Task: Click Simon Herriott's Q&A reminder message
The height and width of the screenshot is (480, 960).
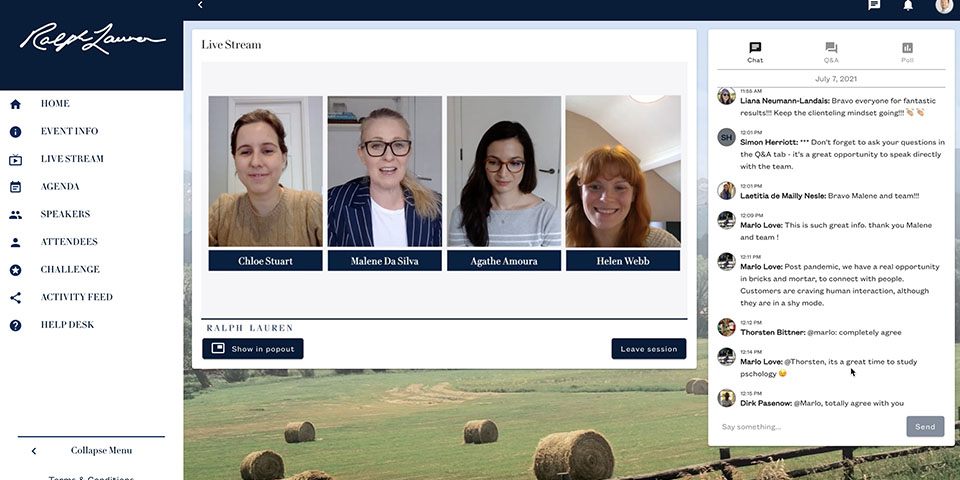Action: pyautogui.click(x=842, y=154)
